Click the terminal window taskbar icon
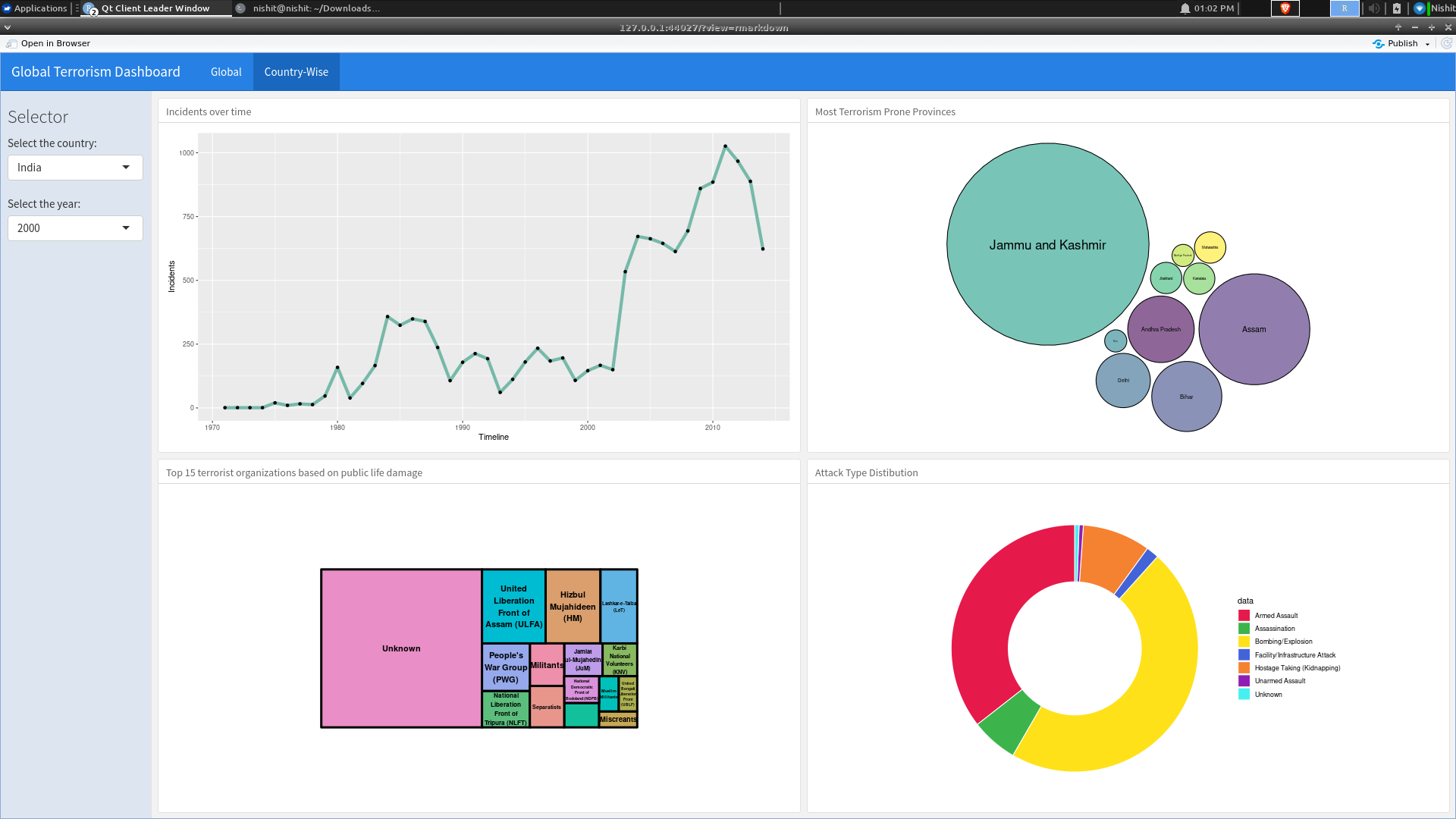The height and width of the screenshot is (819, 1456). pos(240,8)
